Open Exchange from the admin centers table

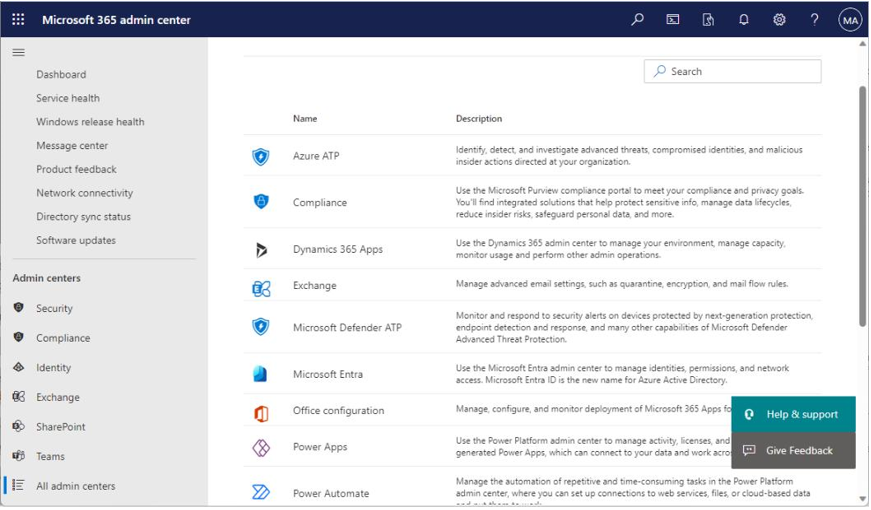314,286
